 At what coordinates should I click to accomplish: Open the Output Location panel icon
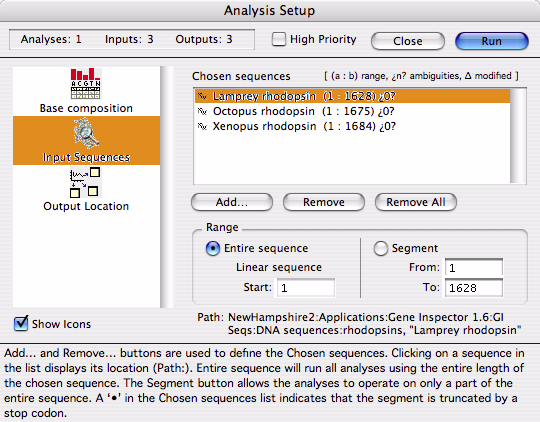pyautogui.click(x=85, y=183)
